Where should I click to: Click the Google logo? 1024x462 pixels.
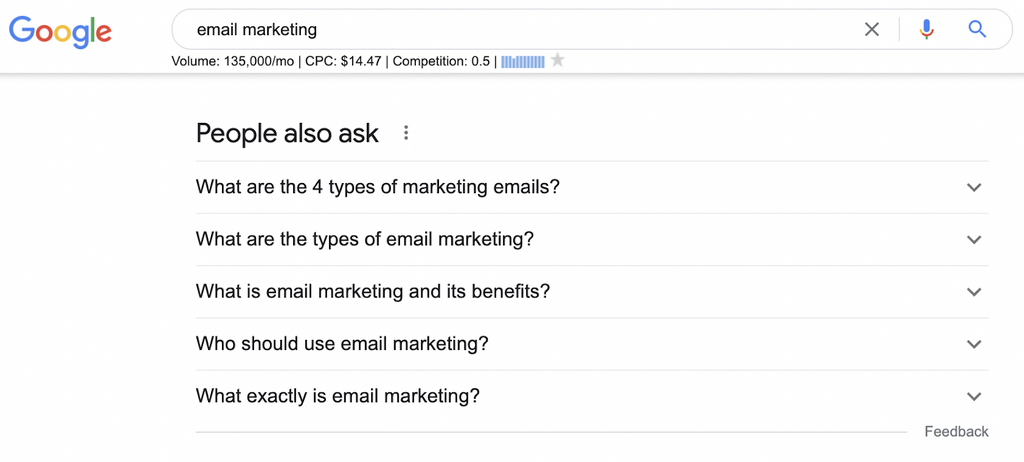[60, 31]
